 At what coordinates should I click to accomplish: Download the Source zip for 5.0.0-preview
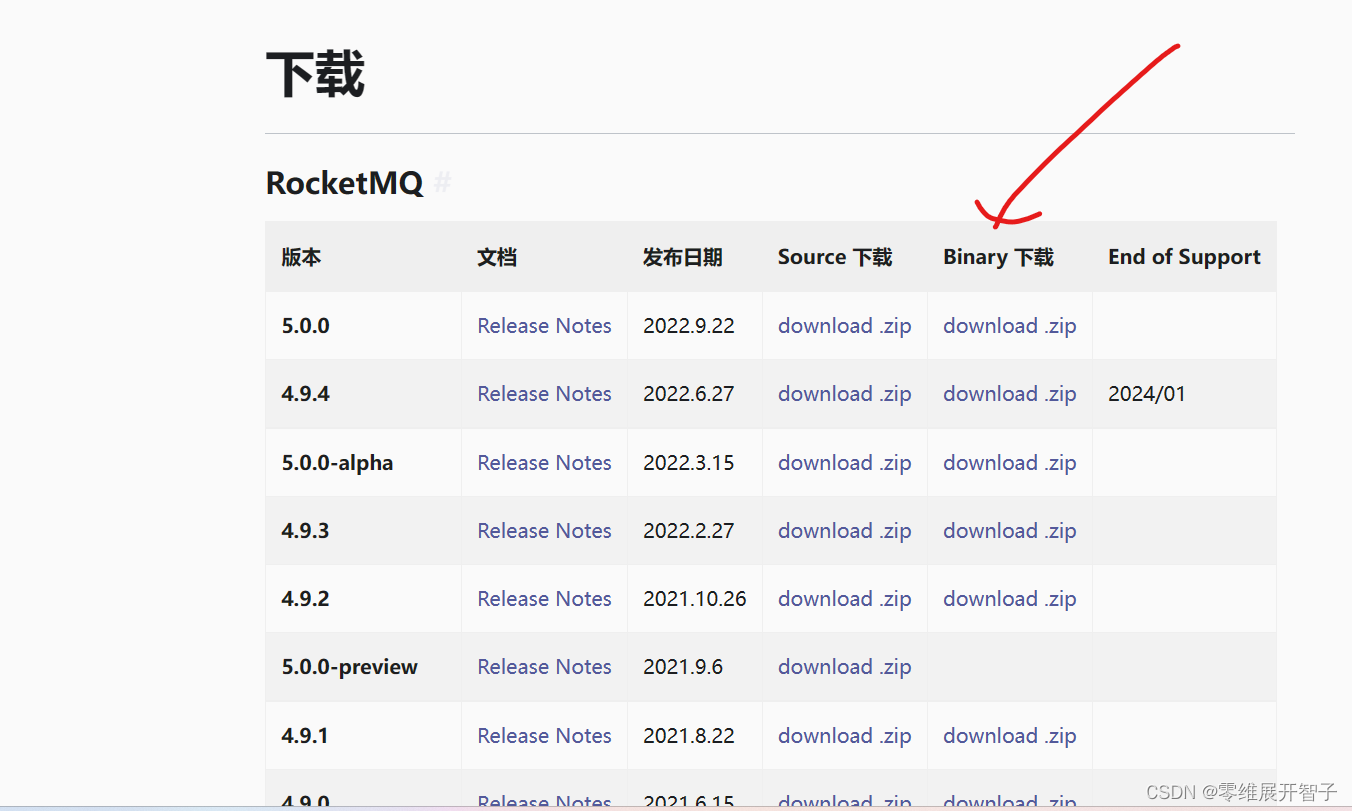click(844, 666)
